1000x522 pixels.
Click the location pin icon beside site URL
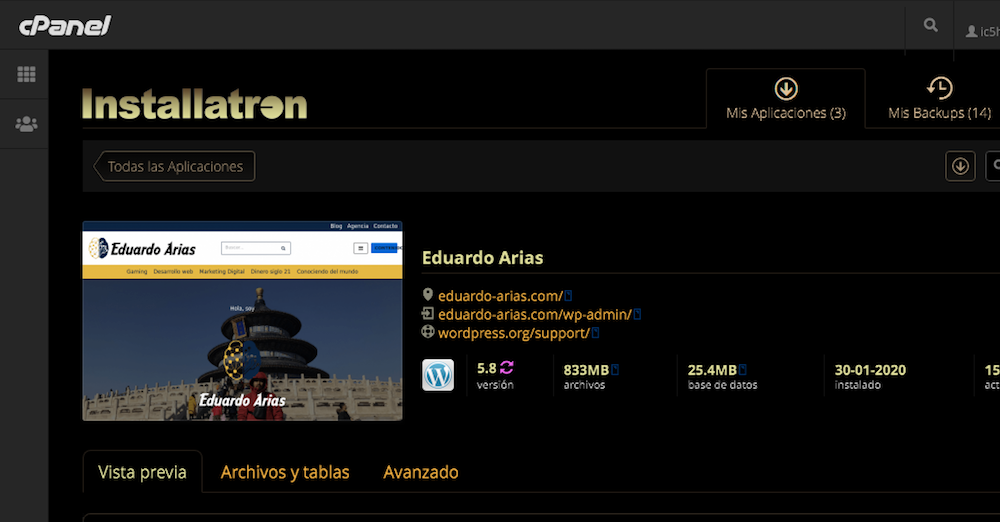[x=428, y=295]
